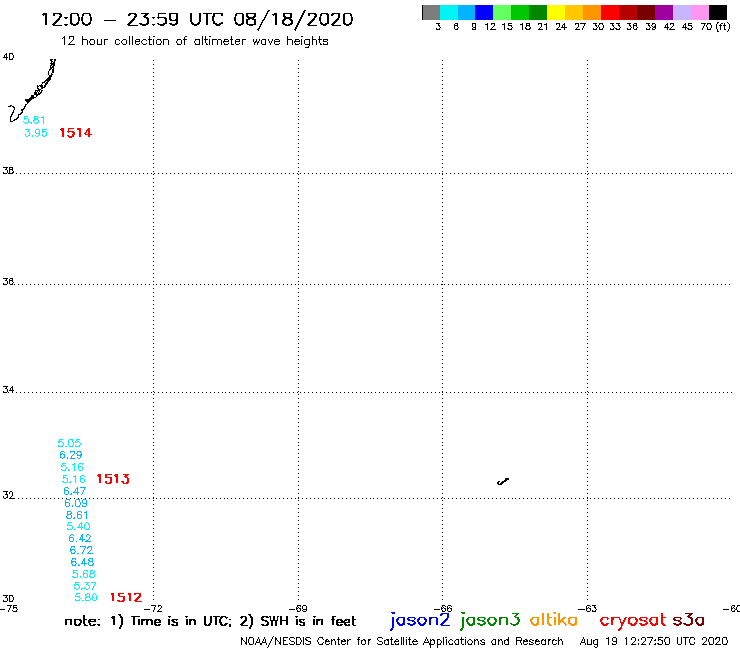Click the dark green swatch in the legend
The width and height of the screenshot is (740, 650).
coord(538,13)
